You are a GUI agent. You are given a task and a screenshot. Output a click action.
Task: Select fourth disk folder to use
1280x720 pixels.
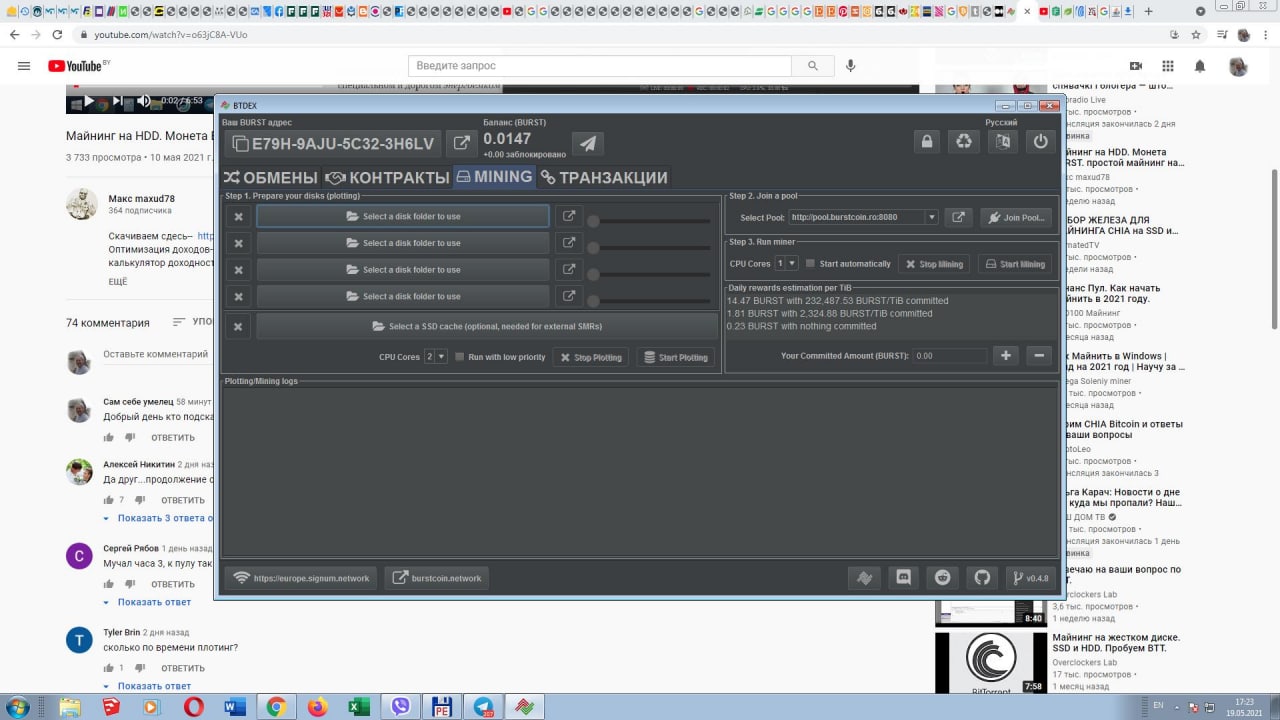(x=403, y=297)
